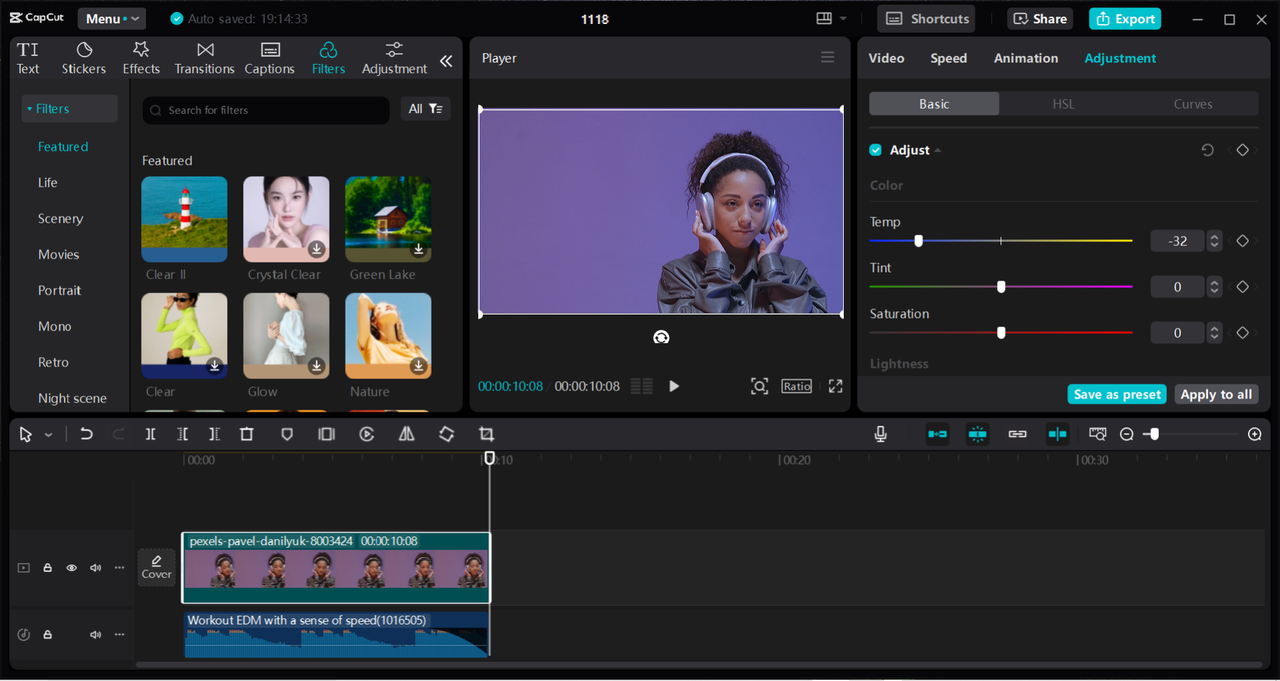The height and width of the screenshot is (681, 1280).
Task: Click the Temp value stepper arrows
Action: [1214, 241]
